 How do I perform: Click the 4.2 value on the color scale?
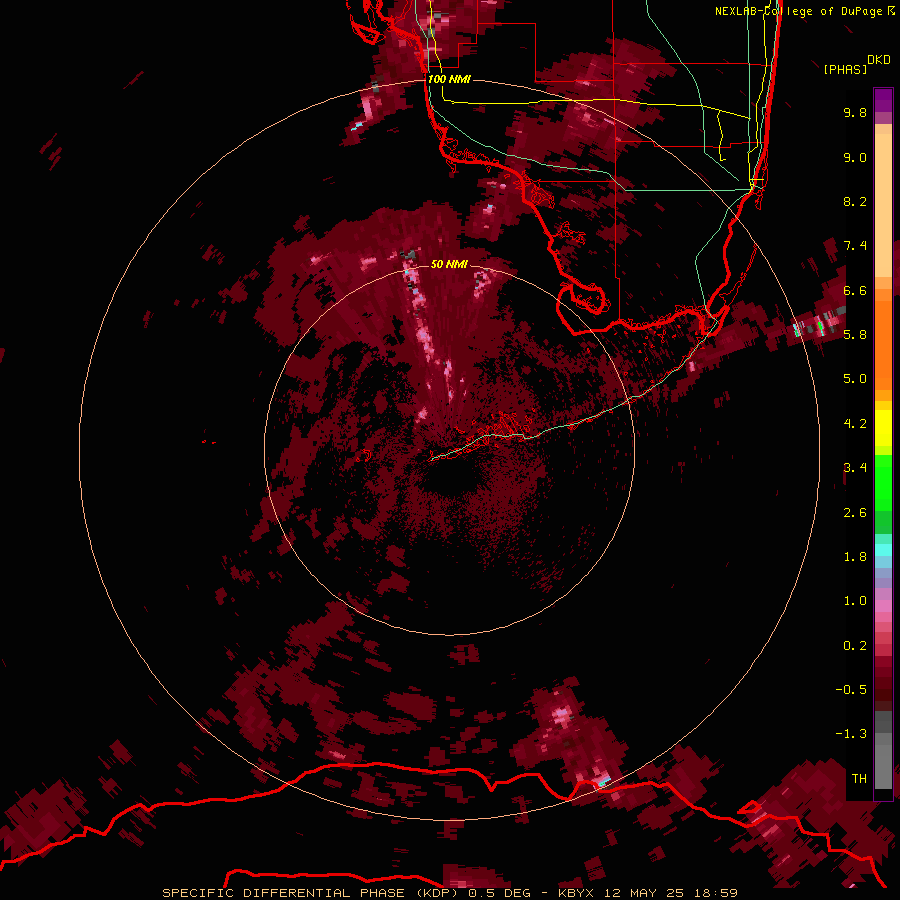[855, 424]
